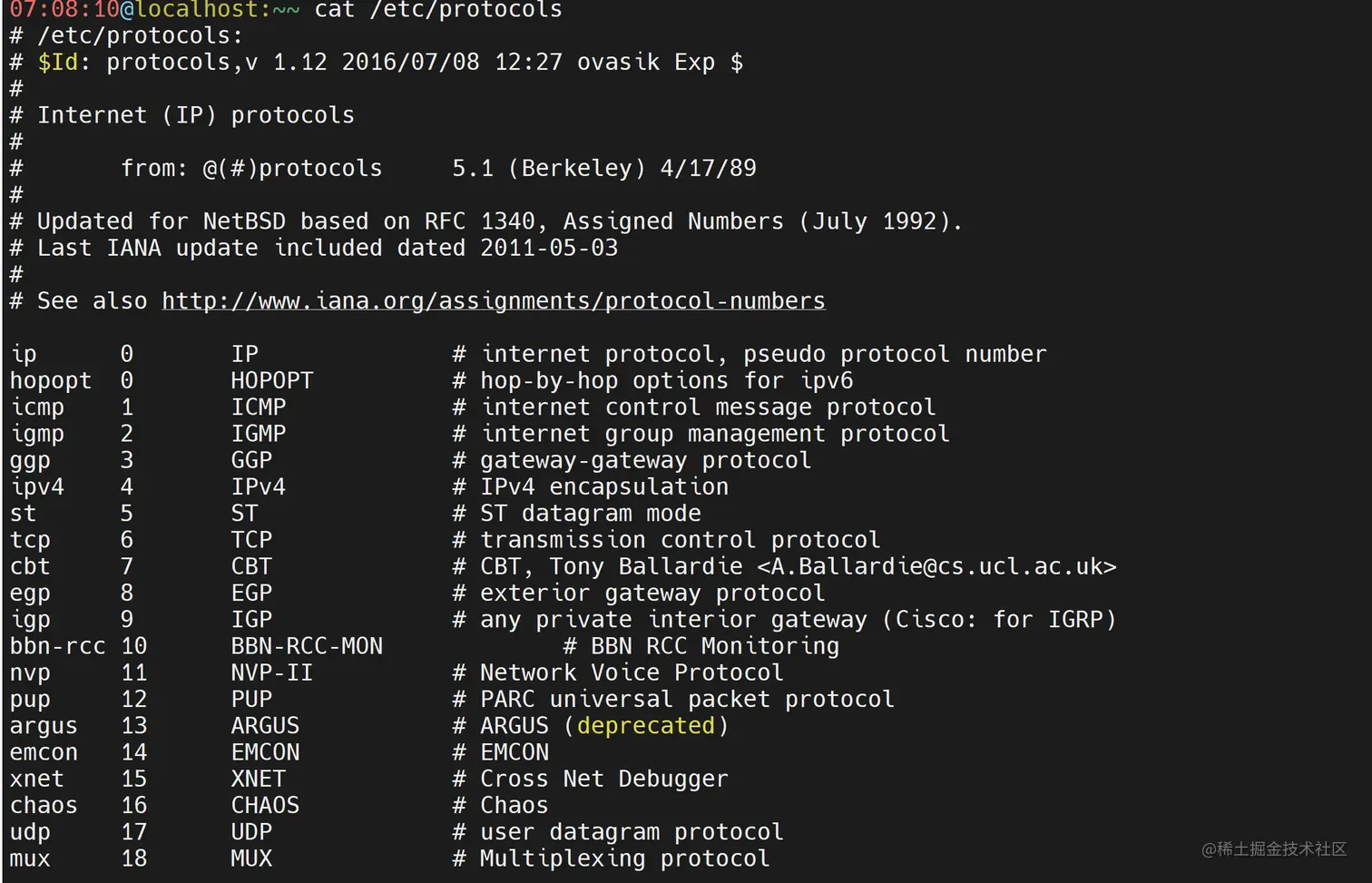Viewport: 1372px width, 883px height.
Task: Click the 'NVP-II' alias text
Action: (x=271, y=673)
